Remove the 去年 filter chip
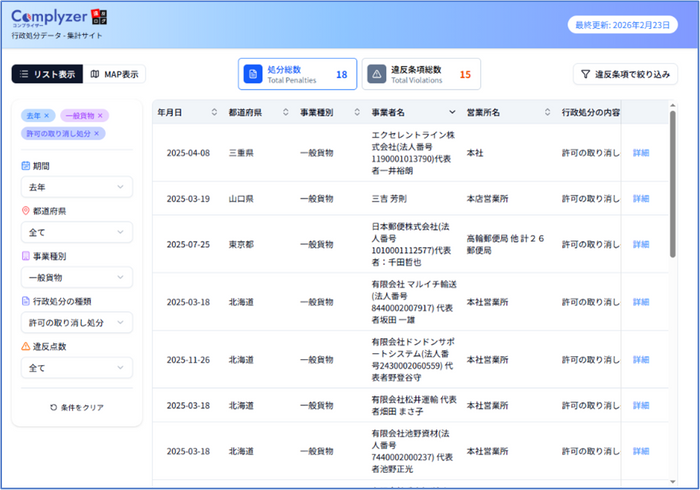The width and height of the screenshot is (700, 490). (46, 116)
